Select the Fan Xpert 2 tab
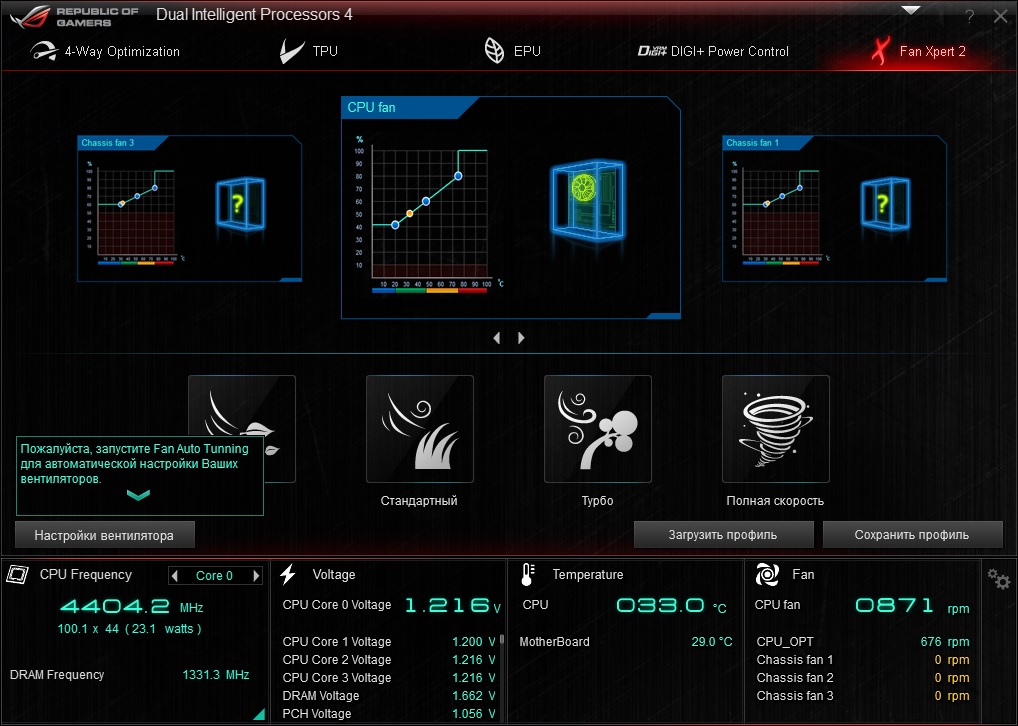This screenshot has width=1018, height=726. pos(919,51)
